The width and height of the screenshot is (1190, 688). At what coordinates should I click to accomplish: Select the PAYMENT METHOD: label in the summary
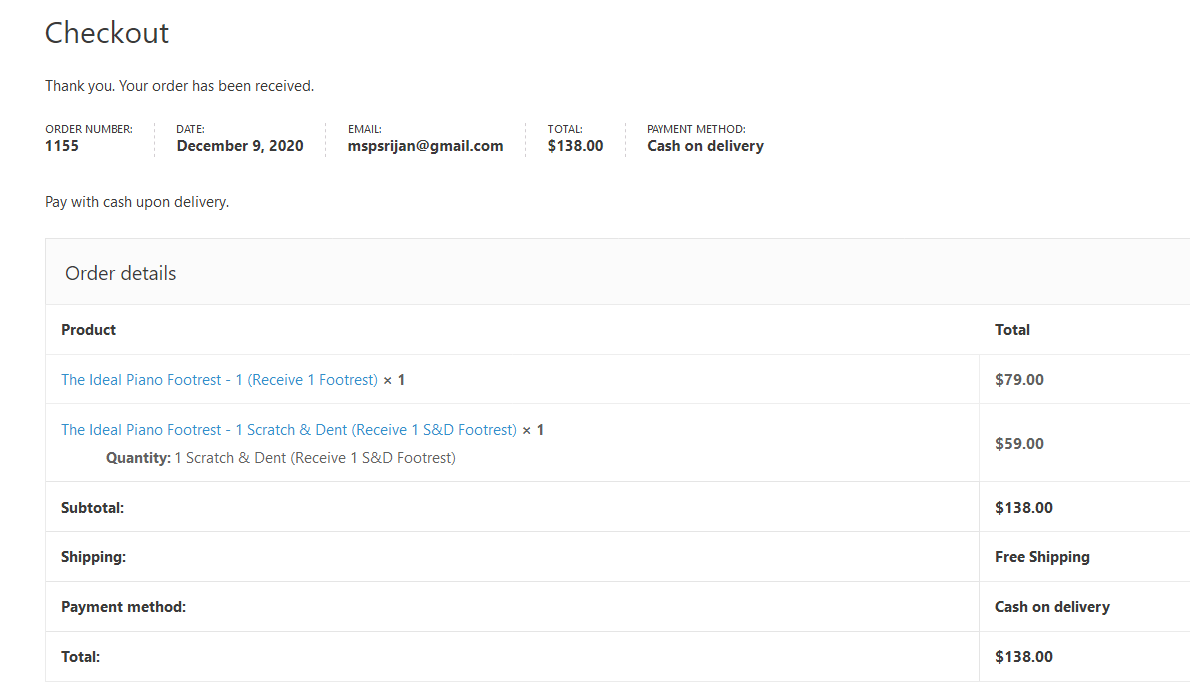[x=696, y=129]
